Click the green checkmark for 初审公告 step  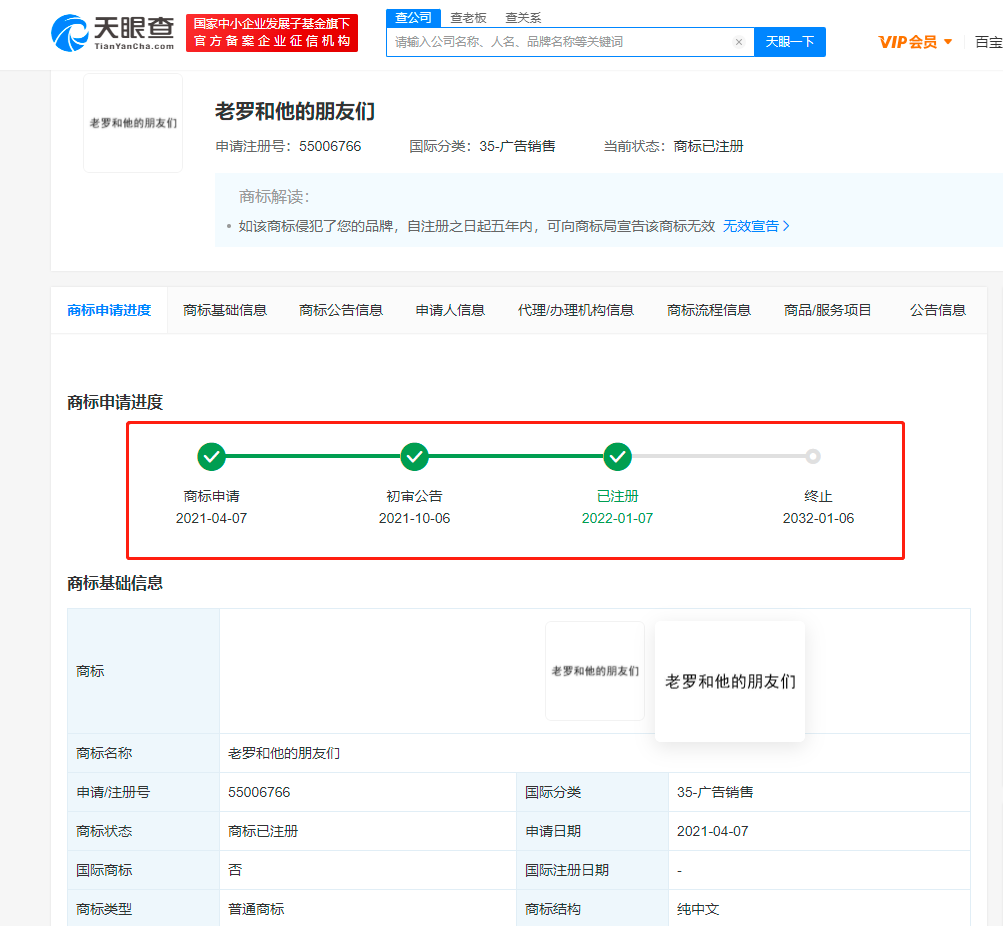pyautogui.click(x=414, y=457)
